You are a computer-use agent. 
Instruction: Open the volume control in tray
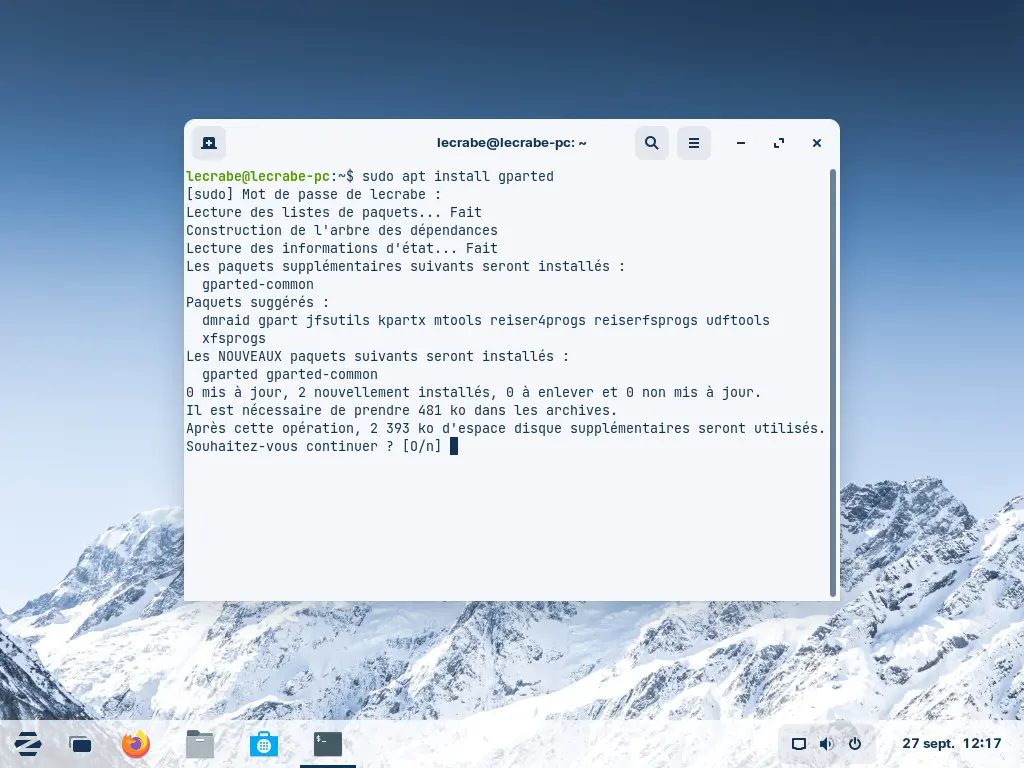point(826,744)
